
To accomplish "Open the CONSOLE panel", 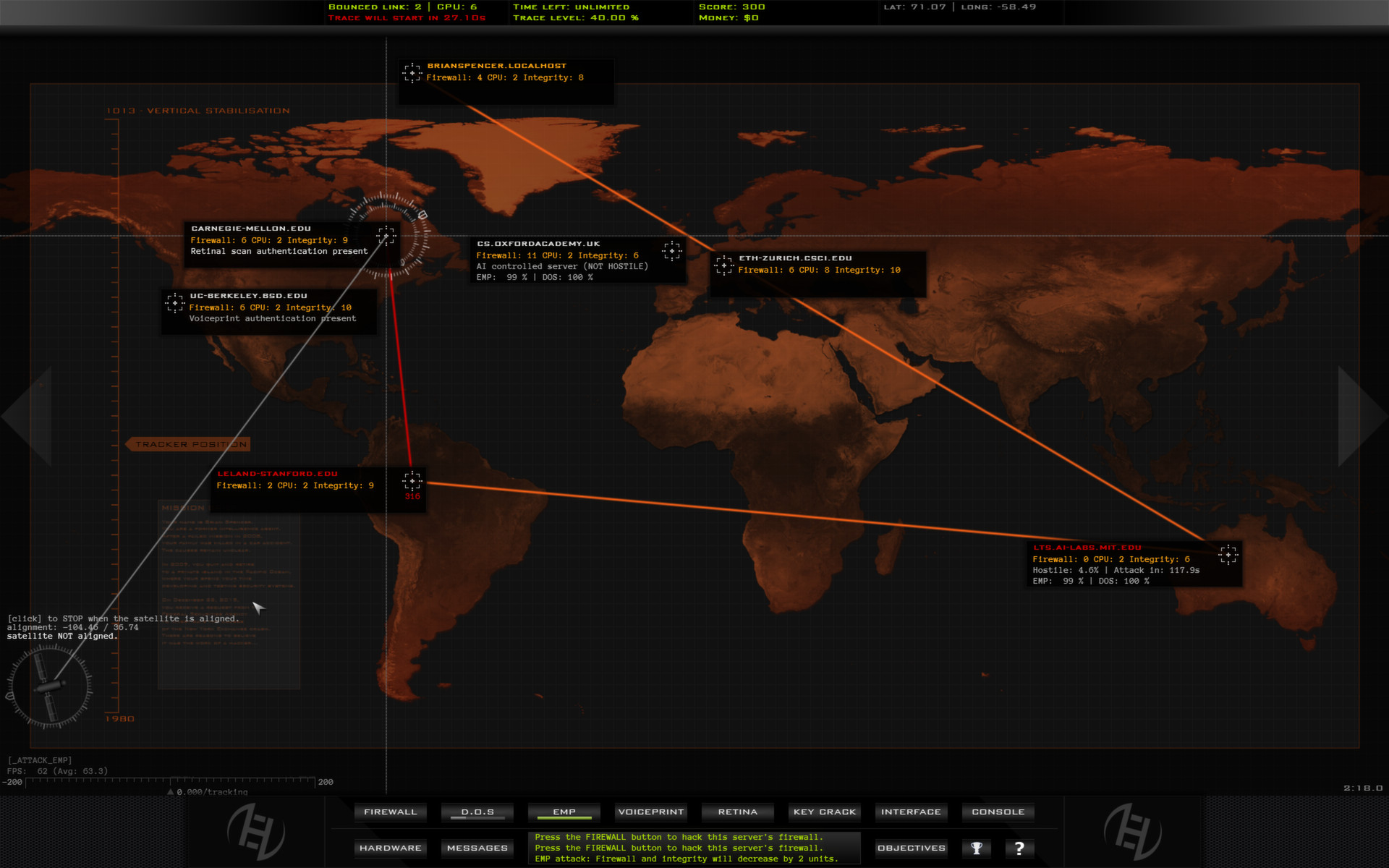I will (998, 812).
